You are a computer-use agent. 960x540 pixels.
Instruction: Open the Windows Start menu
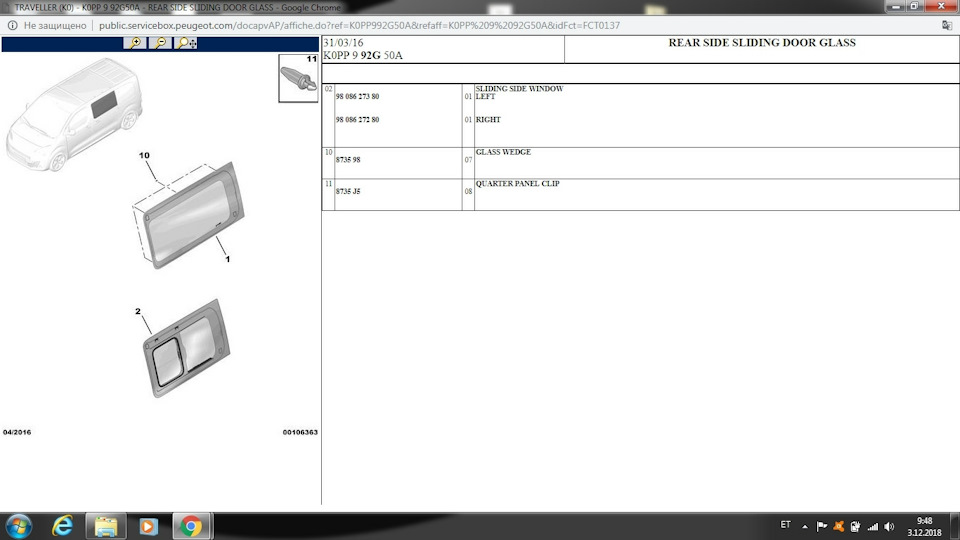coord(19,526)
